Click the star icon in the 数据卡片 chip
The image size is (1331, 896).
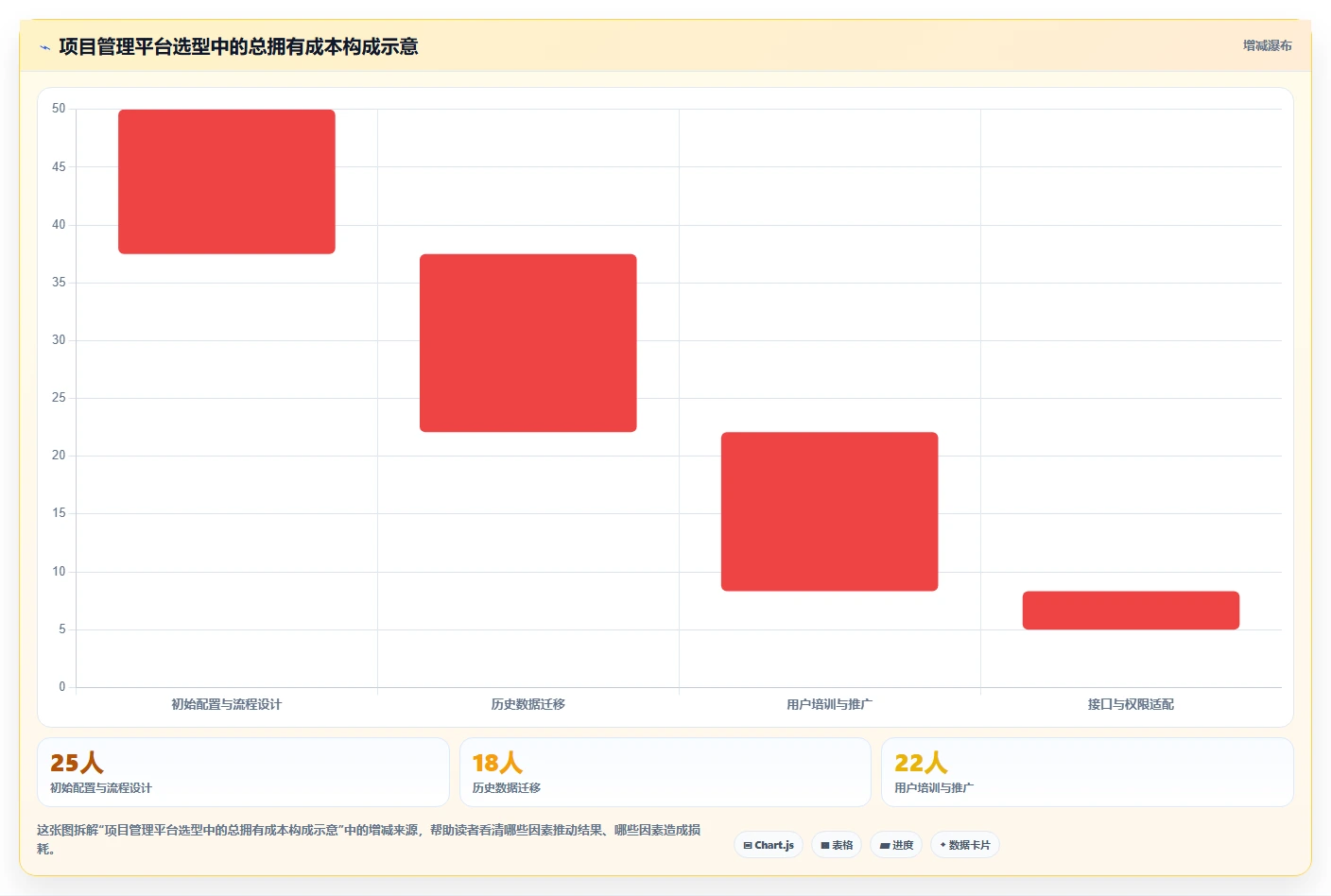pos(942,845)
